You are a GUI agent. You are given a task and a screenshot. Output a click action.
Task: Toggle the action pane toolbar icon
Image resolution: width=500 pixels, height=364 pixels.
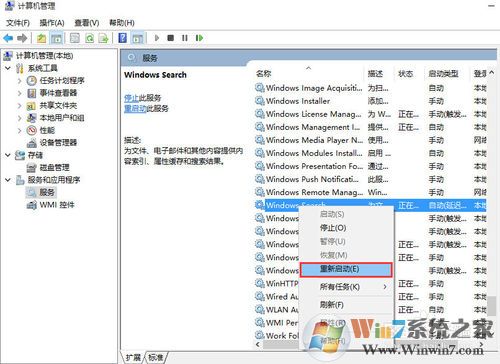click(138, 38)
